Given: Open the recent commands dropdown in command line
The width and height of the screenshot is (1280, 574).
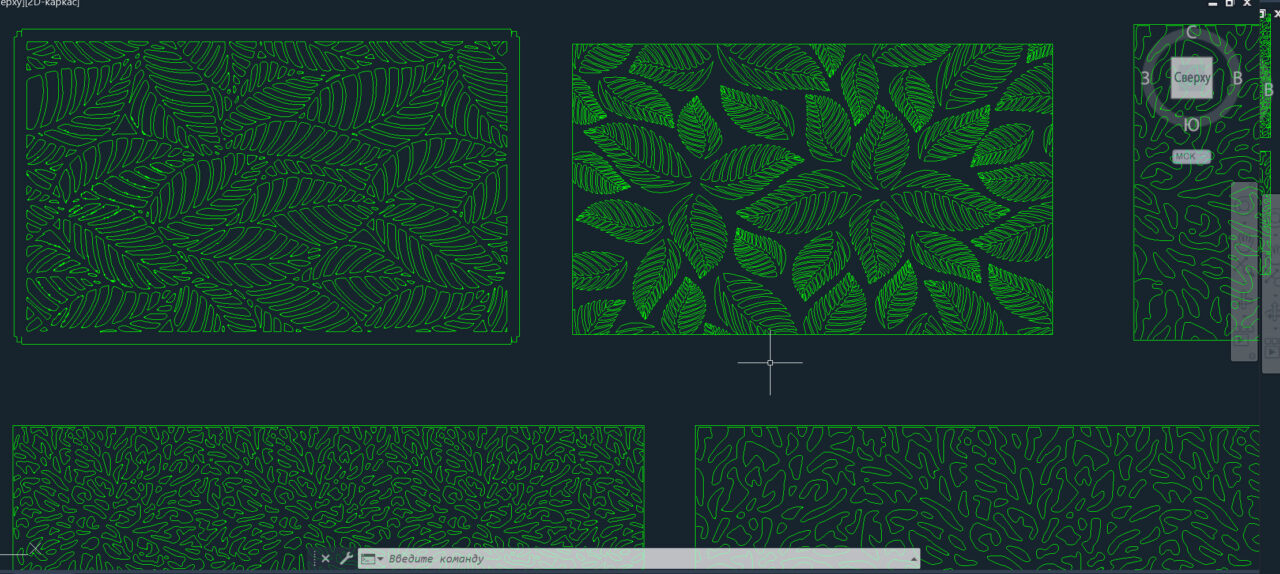Looking at the screenshot, I should [372, 559].
